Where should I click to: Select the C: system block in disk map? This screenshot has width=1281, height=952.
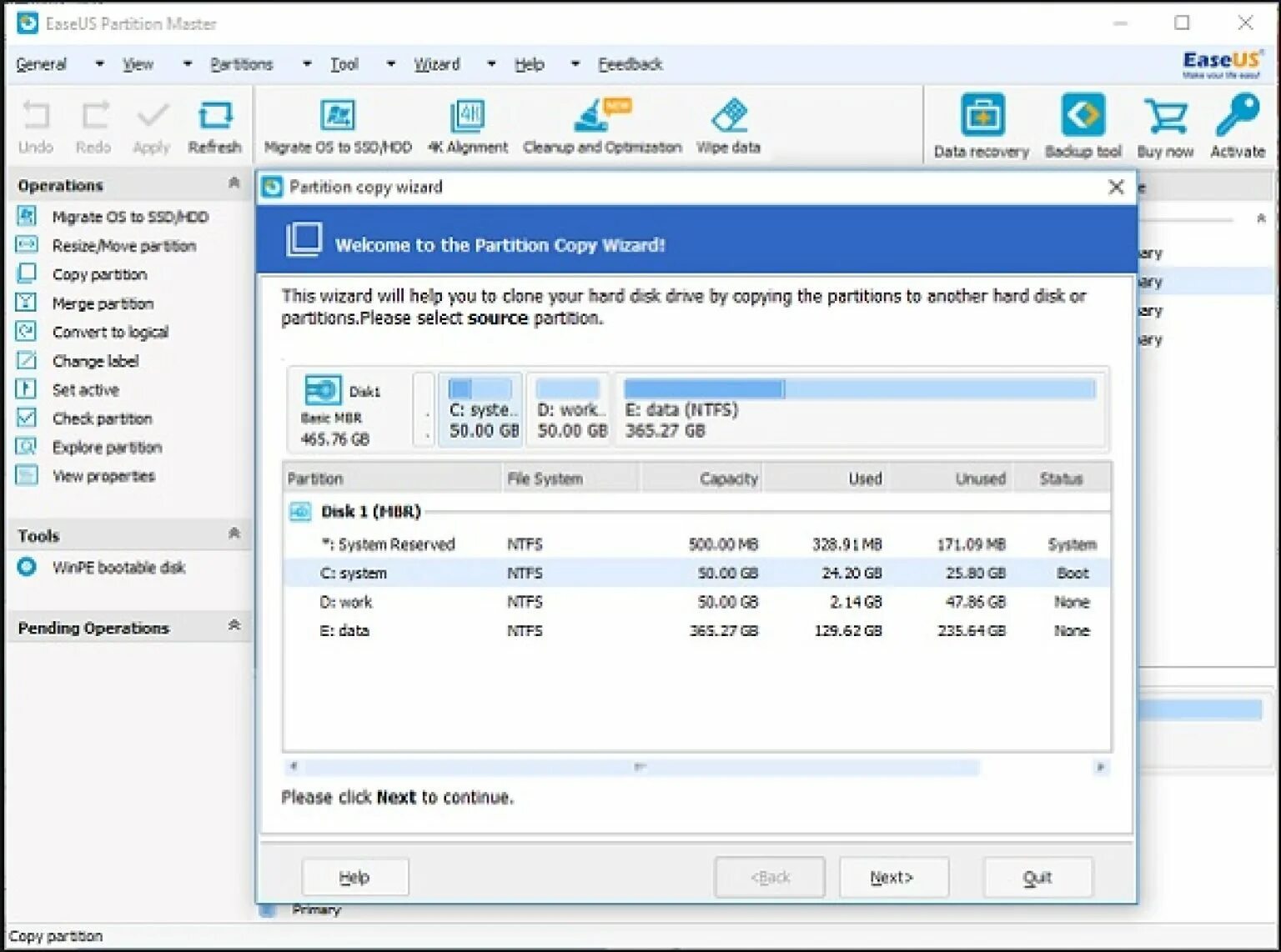[x=480, y=410]
